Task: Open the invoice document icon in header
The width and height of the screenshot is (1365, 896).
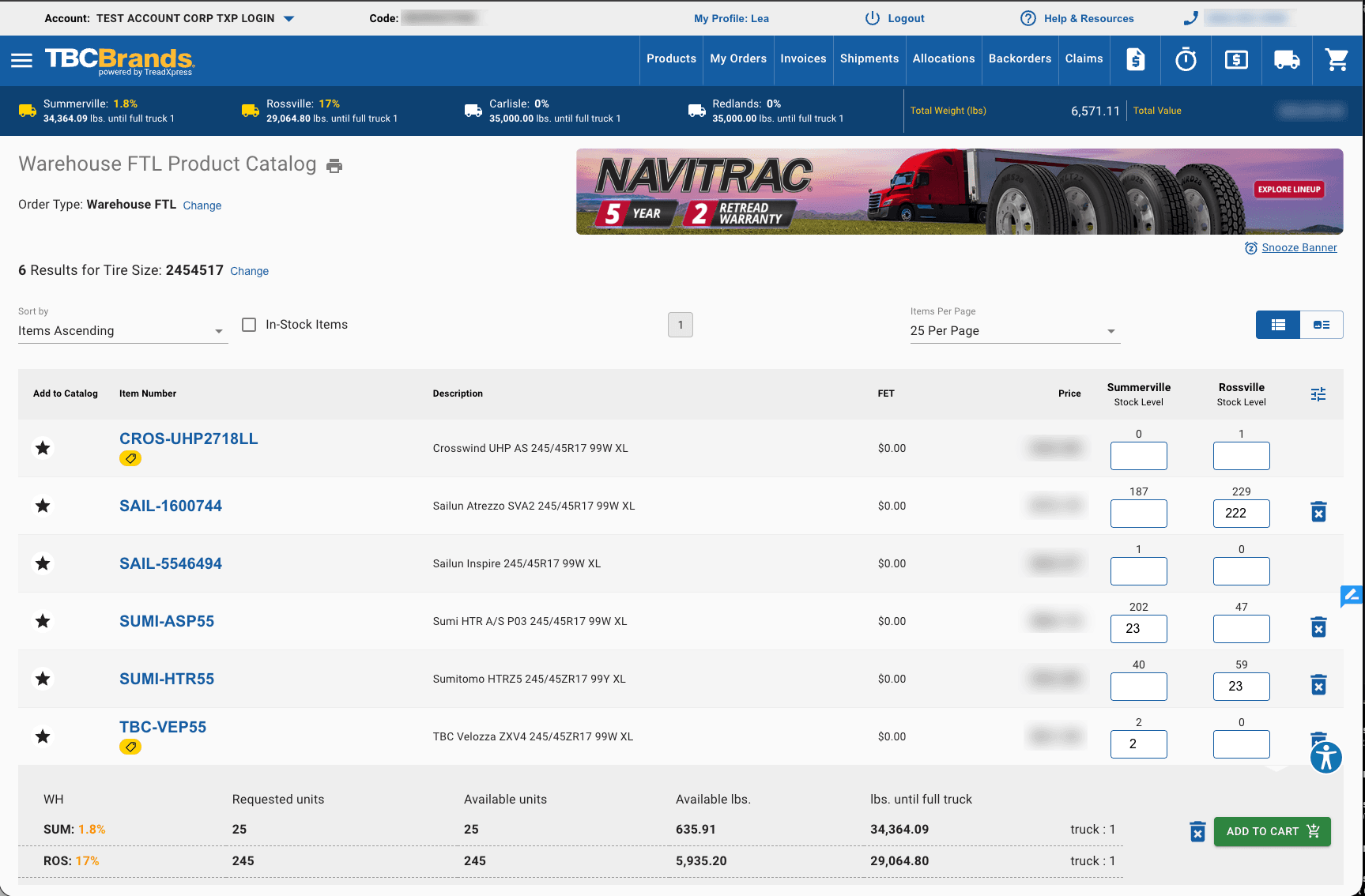Action: tap(1135, 59)
